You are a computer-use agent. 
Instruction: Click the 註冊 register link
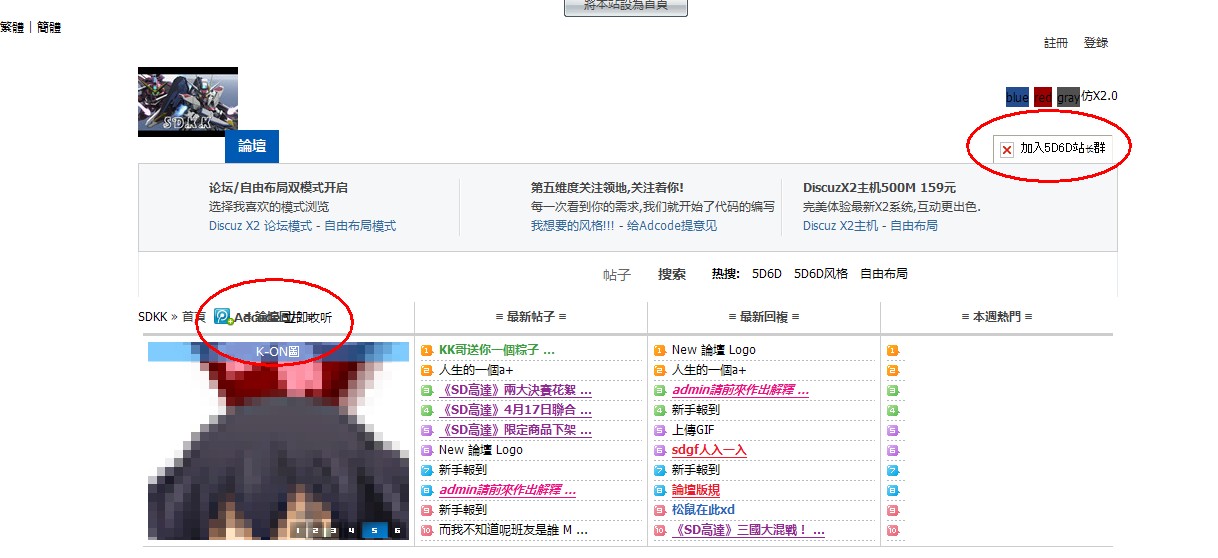point(1056,43)
